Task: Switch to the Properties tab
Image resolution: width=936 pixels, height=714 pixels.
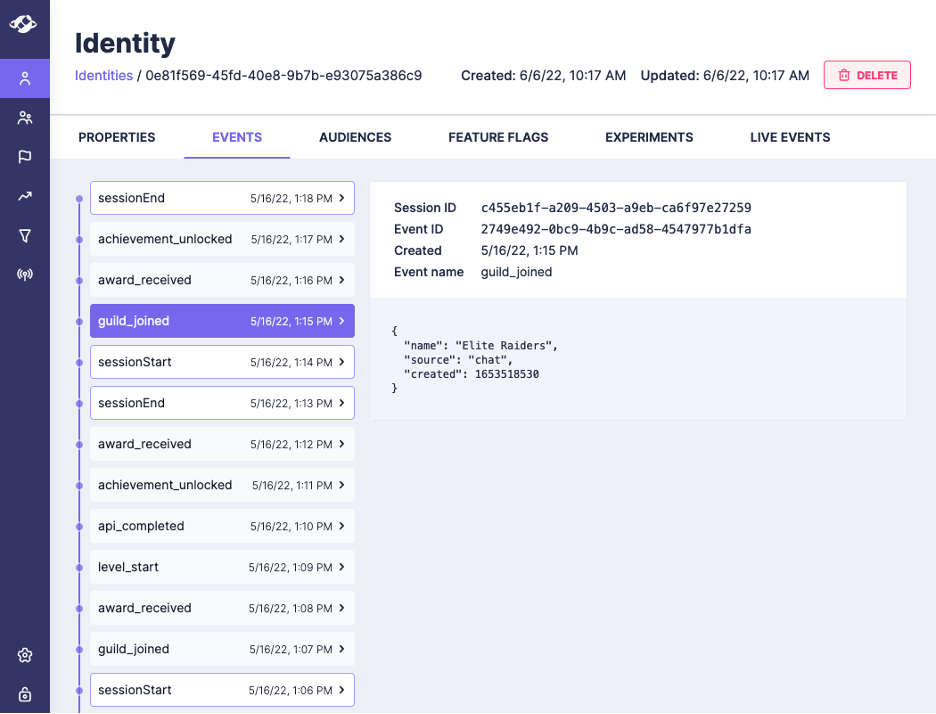Action: pos(117,137)
